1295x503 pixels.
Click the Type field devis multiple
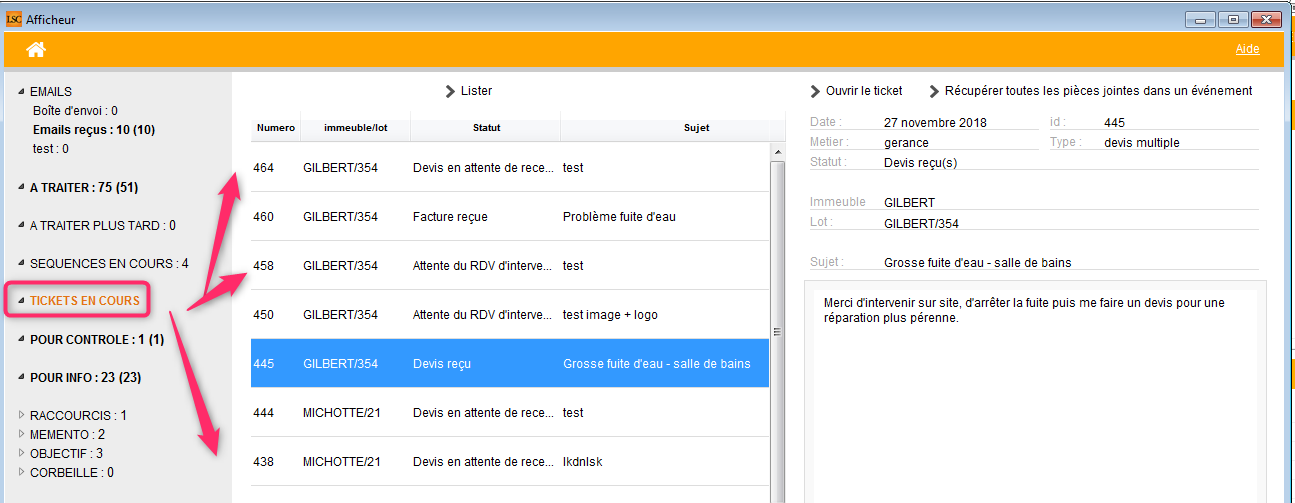(x=1181, y=143)
